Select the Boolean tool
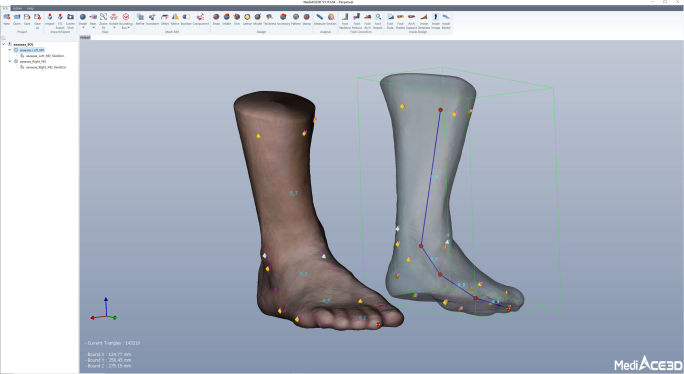The height and width of the screenshot is (374, 684). coord(186,19)
